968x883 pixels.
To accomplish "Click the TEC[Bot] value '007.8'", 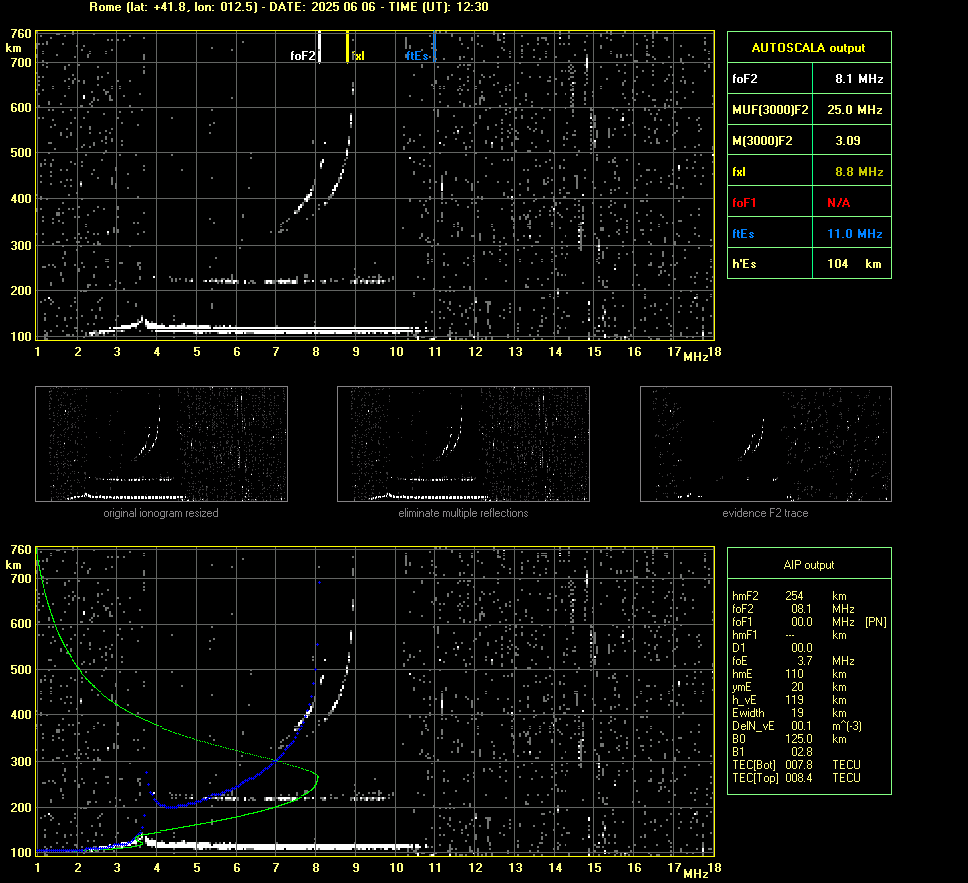I will (x=798, y=764).
